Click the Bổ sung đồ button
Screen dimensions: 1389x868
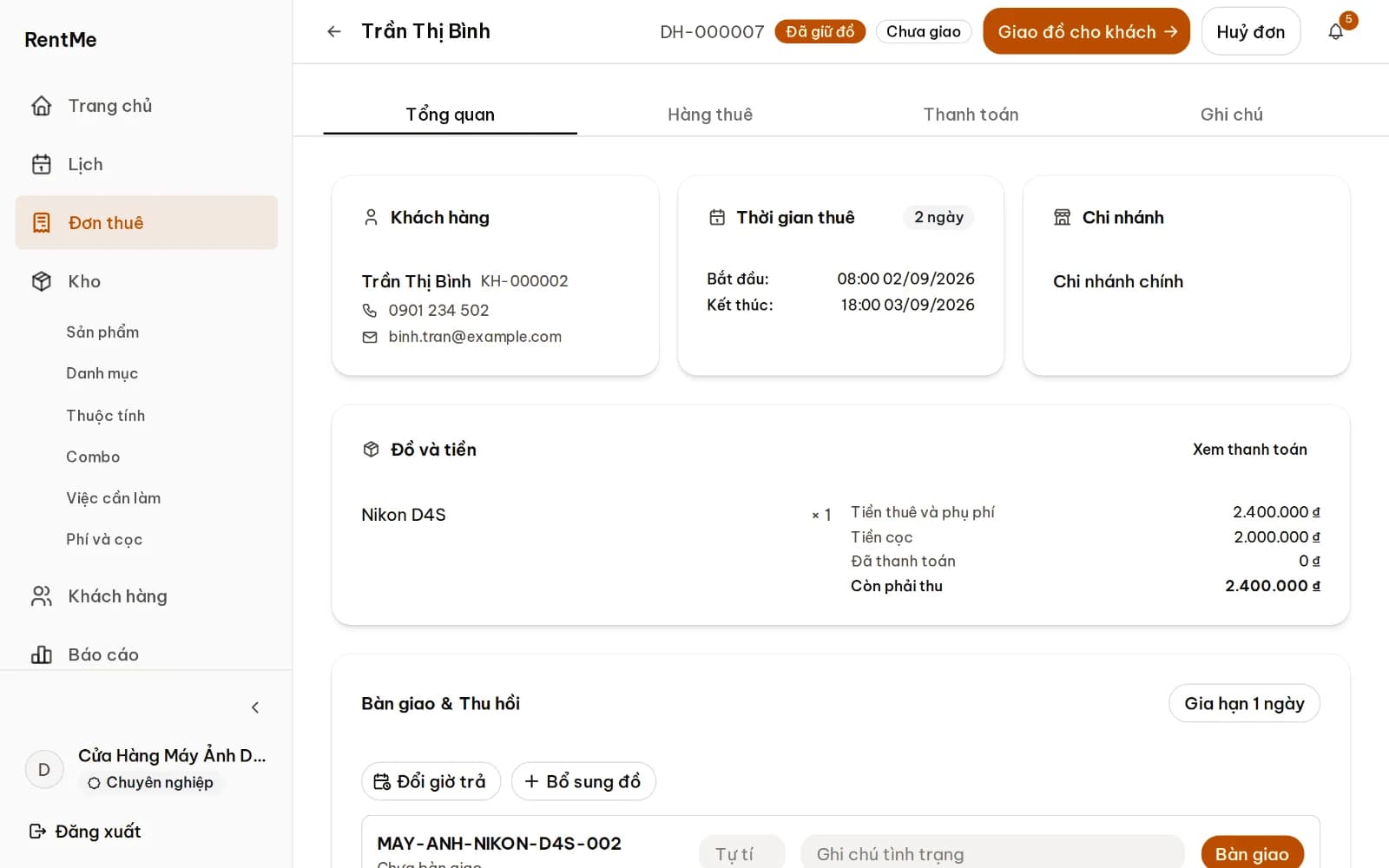coord(583,781)
